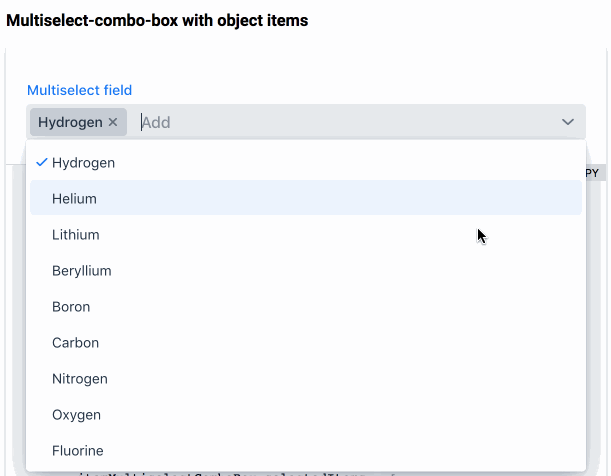Click the code snippet text below the dropdown
Screen dimensions: 611x476
[222, 474]
